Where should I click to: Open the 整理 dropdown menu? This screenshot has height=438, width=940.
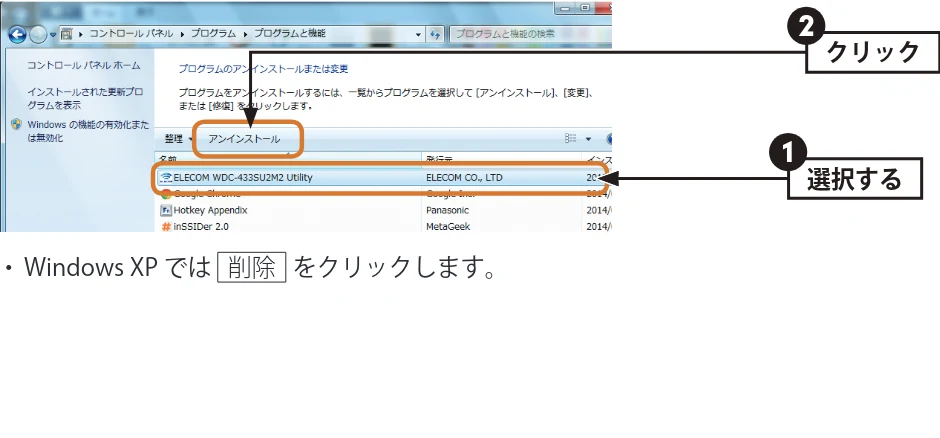(178, 139)
